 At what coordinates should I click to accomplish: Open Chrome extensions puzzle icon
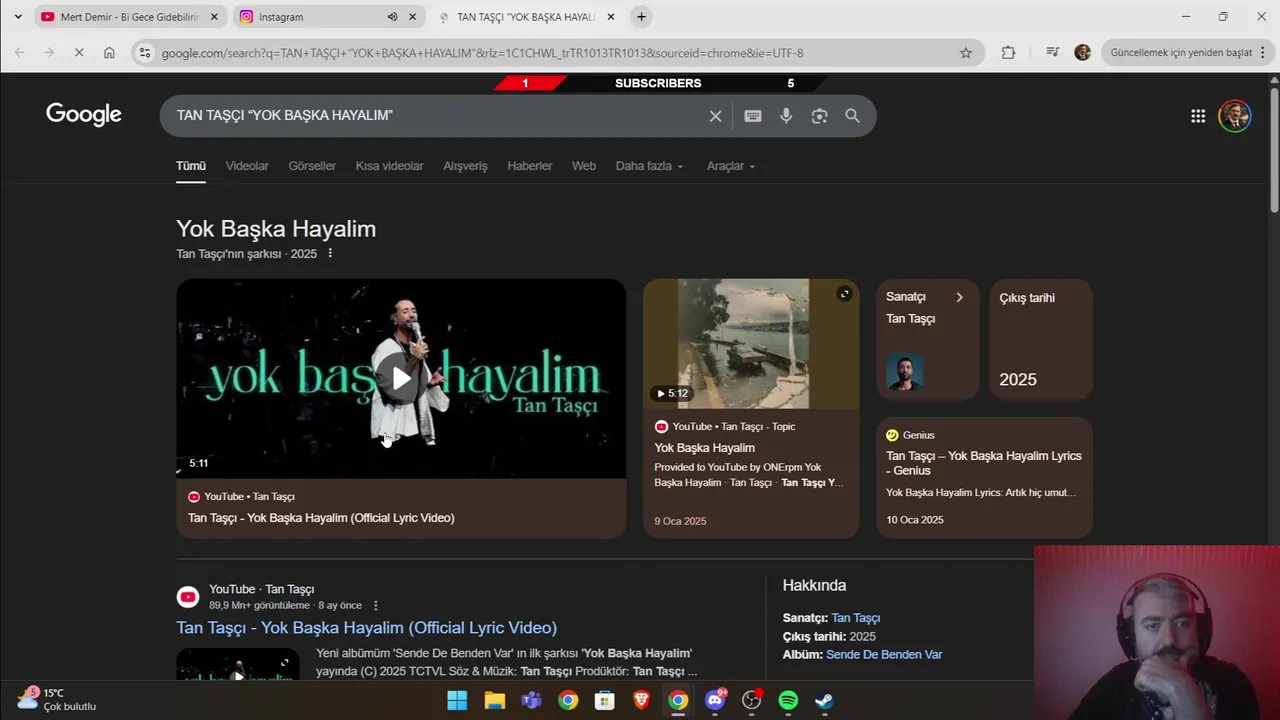point(1008,53)
